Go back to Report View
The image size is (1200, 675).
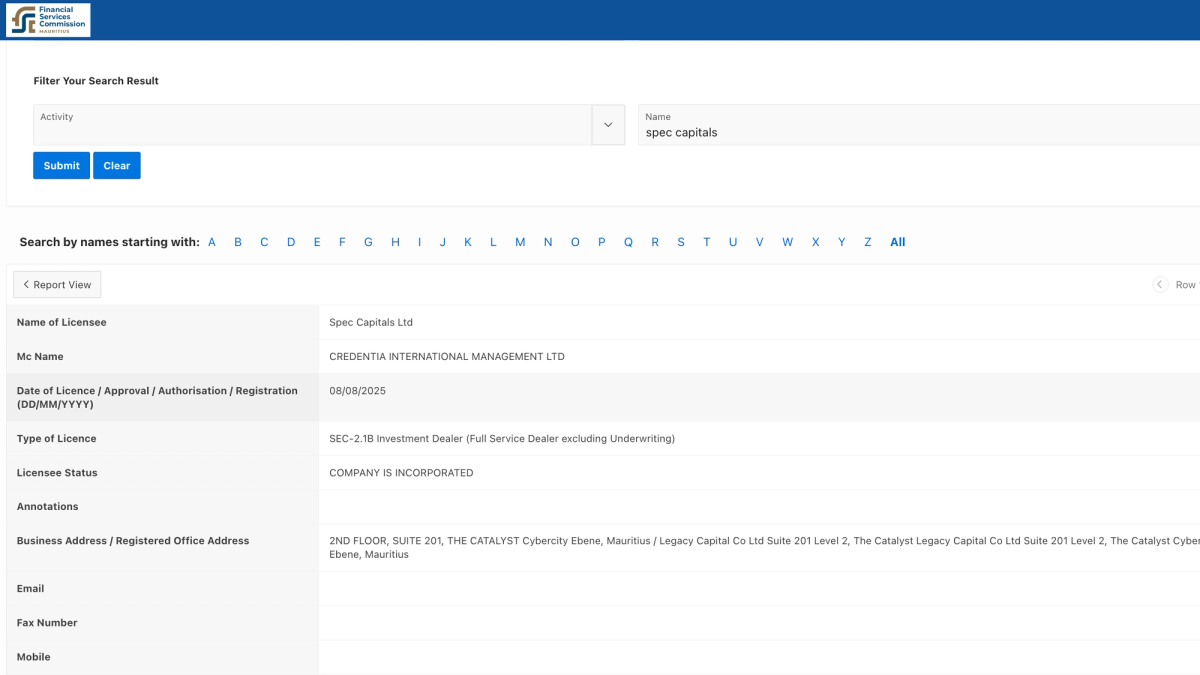(x=57, y=285)
